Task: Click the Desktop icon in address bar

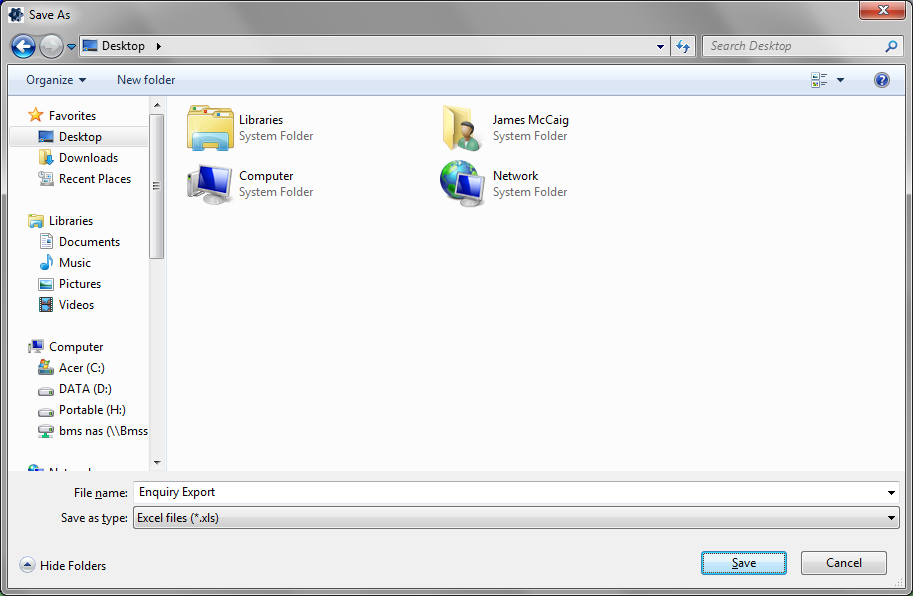Action: coord(90,45)
